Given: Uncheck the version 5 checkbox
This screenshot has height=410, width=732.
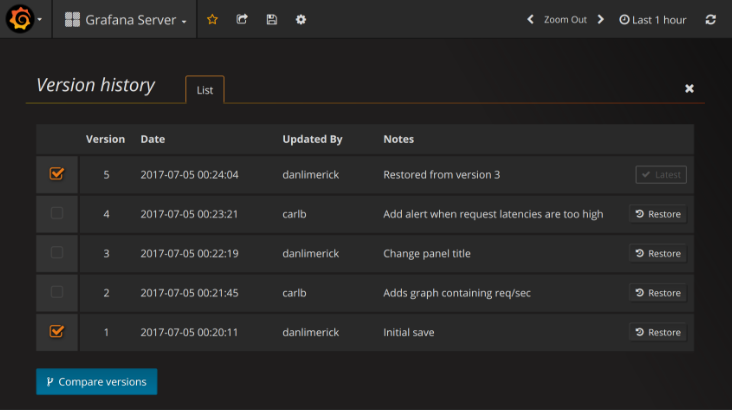Looking at the screenshot, I should [57, 174].
